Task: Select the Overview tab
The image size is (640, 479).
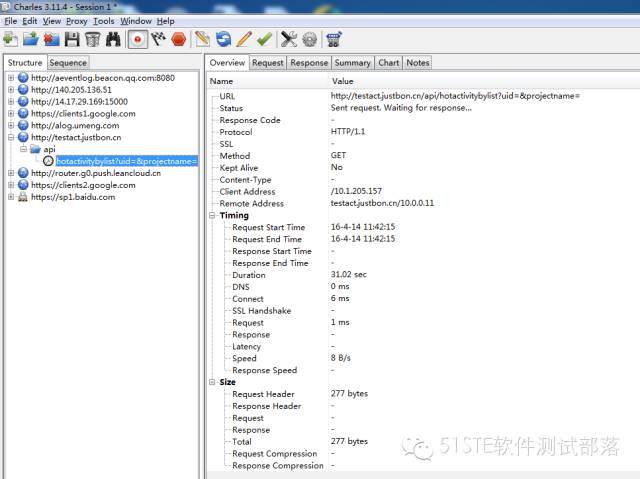Action: pos(227,62)
